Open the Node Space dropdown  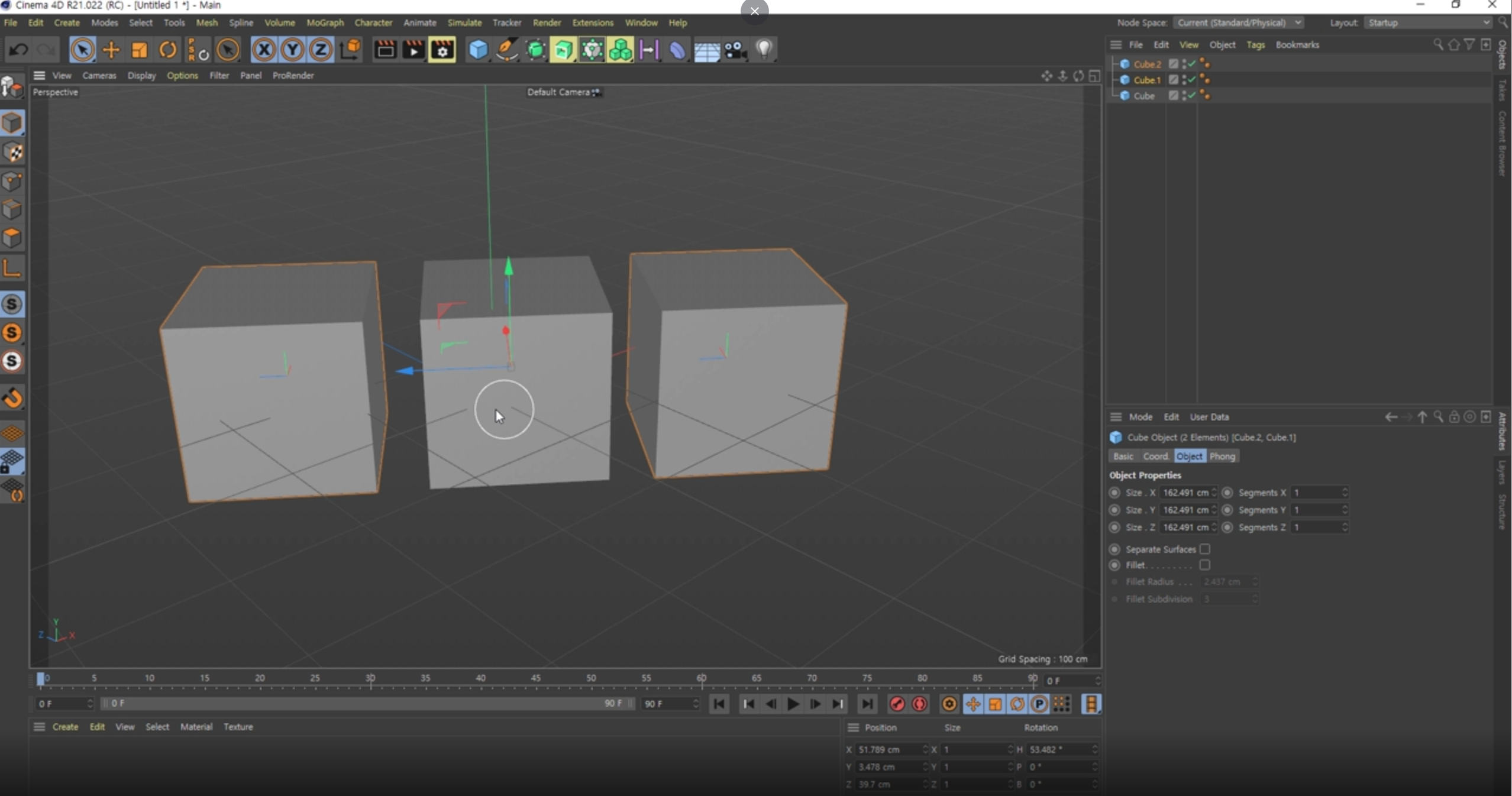point(1238,22)
